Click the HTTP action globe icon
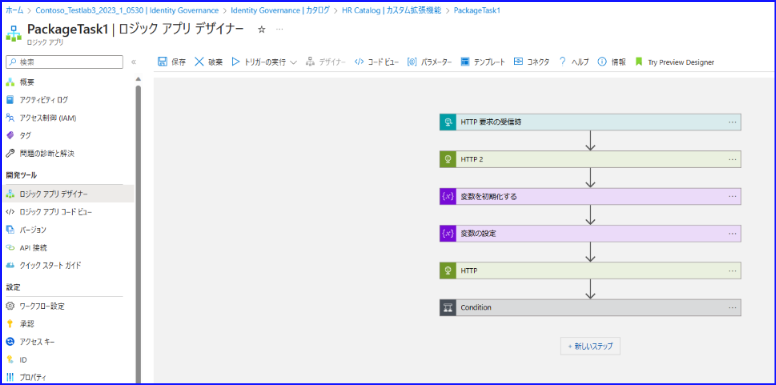 (x=448, y=270)
